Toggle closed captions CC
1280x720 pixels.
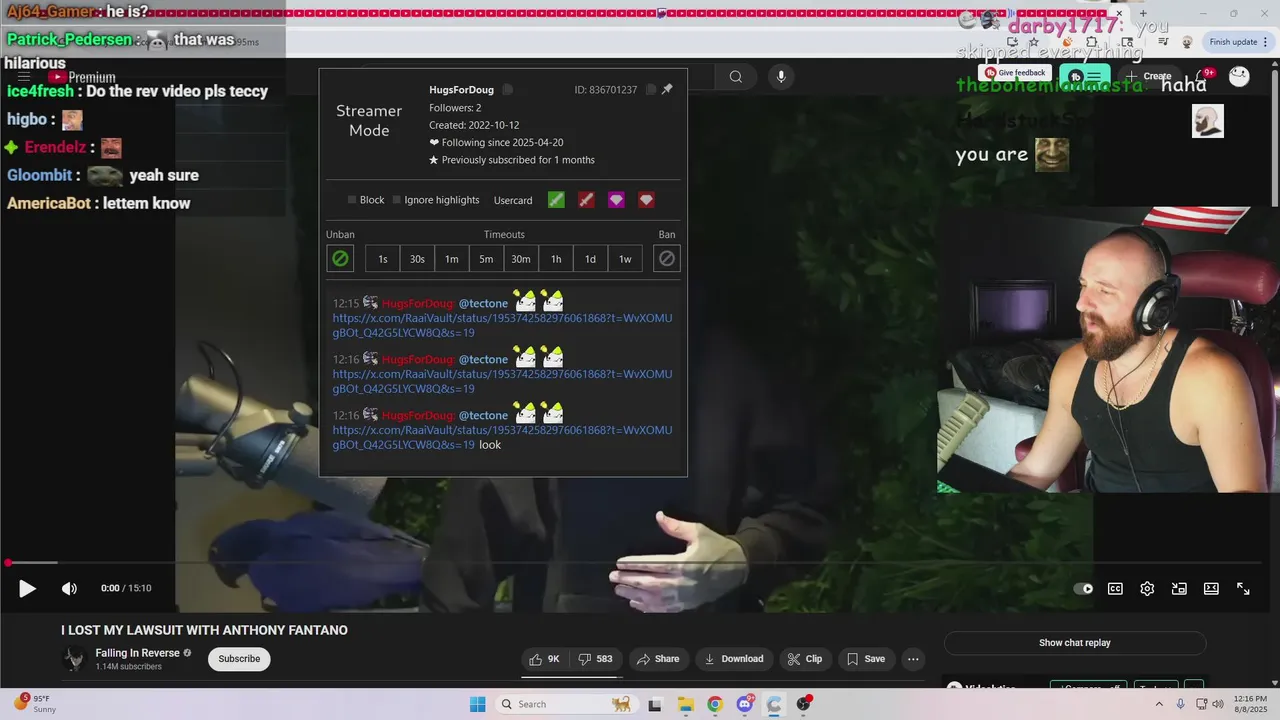1115,589
